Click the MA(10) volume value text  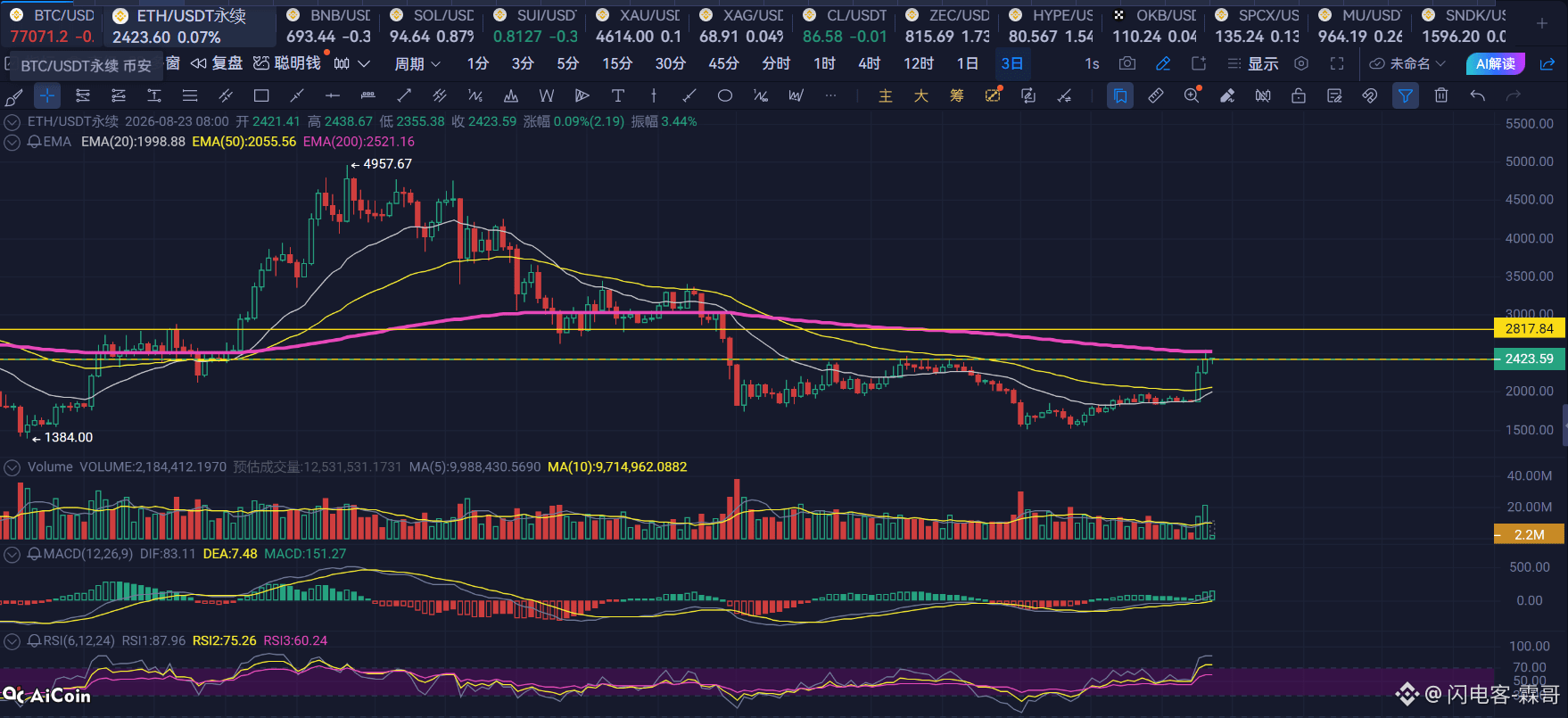pyautogui.click(x=617, y=467)
